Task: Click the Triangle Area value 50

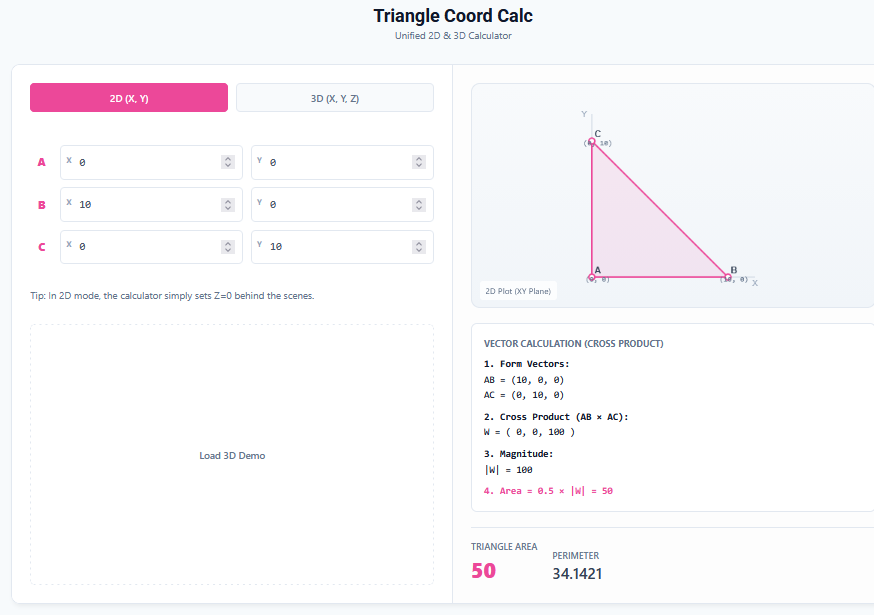Action: click(x=484, y=569)
